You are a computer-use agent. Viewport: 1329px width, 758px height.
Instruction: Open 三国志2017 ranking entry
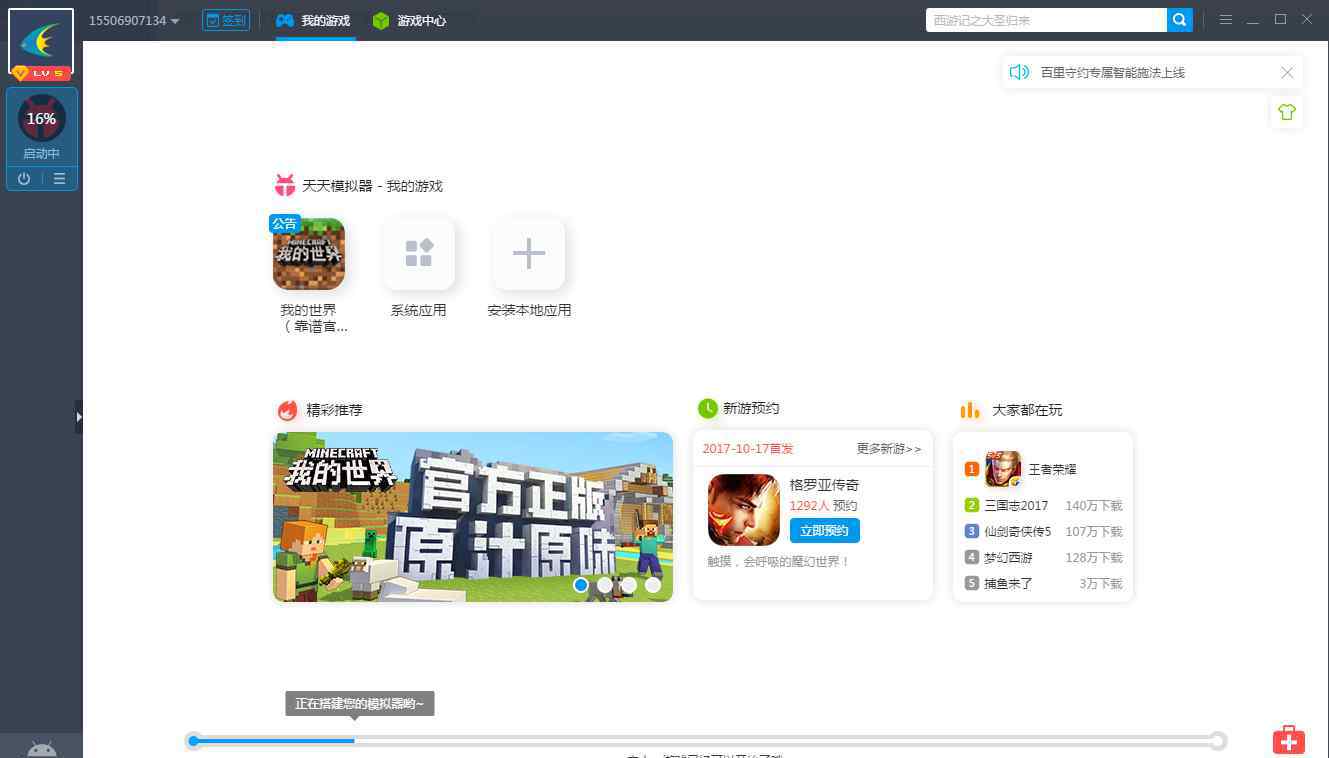click(x=1043, y=506)
